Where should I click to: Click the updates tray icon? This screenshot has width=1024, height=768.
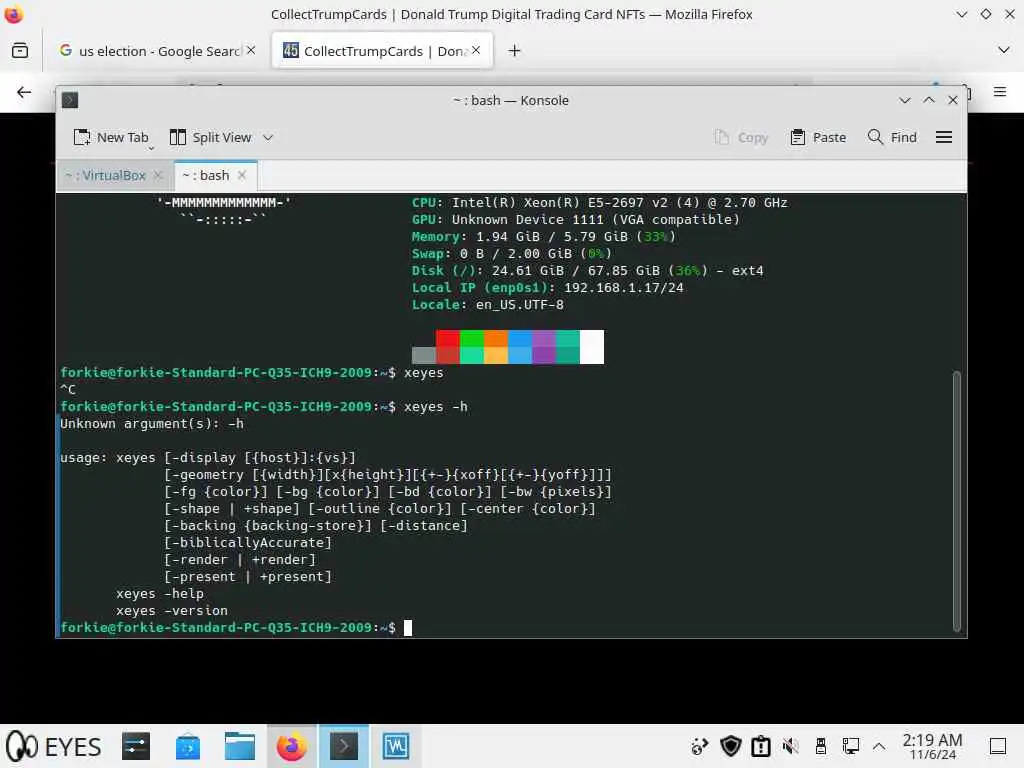click(700, 746)
